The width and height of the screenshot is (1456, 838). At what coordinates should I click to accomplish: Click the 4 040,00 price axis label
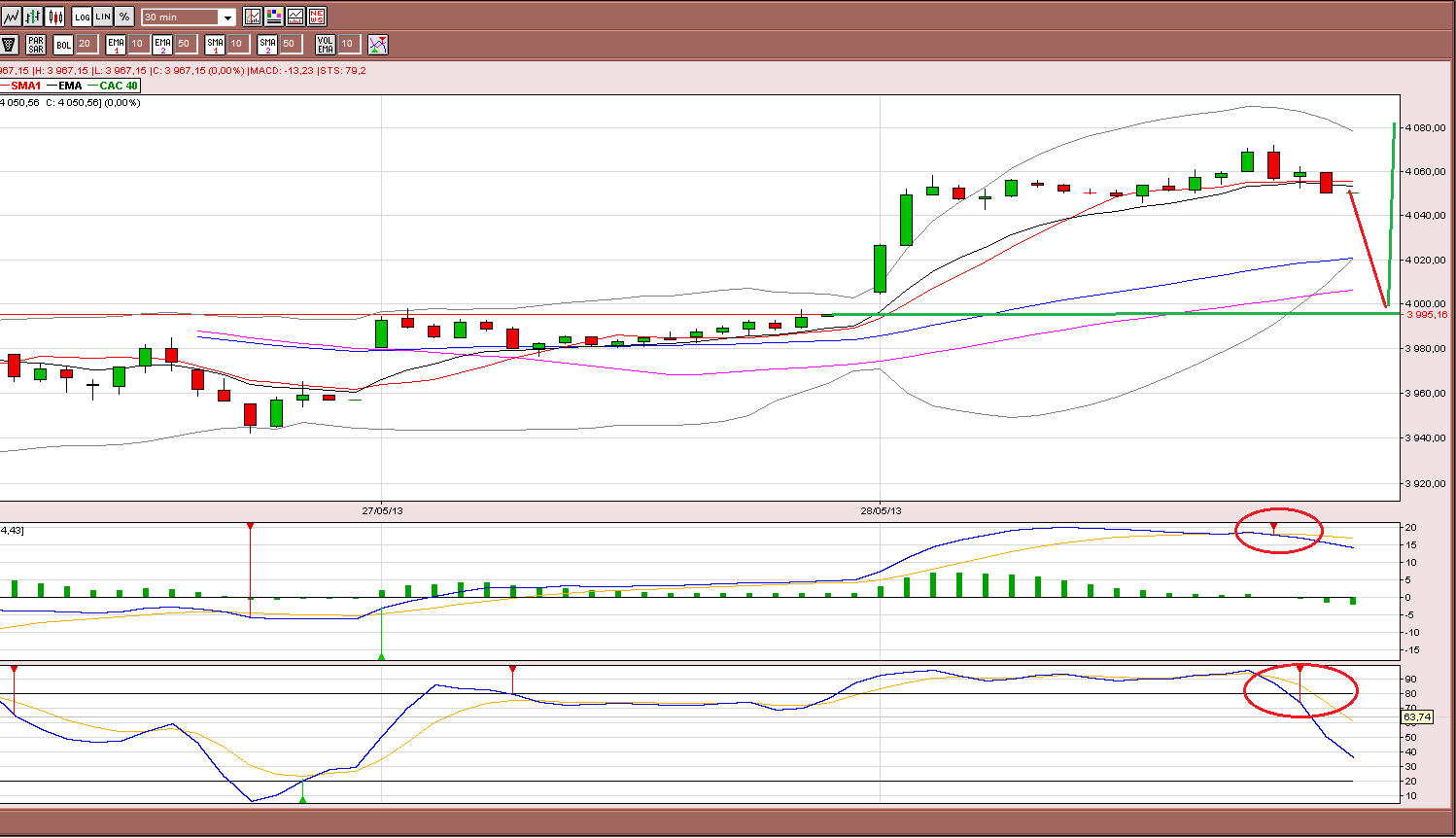tap(1425, 216)
